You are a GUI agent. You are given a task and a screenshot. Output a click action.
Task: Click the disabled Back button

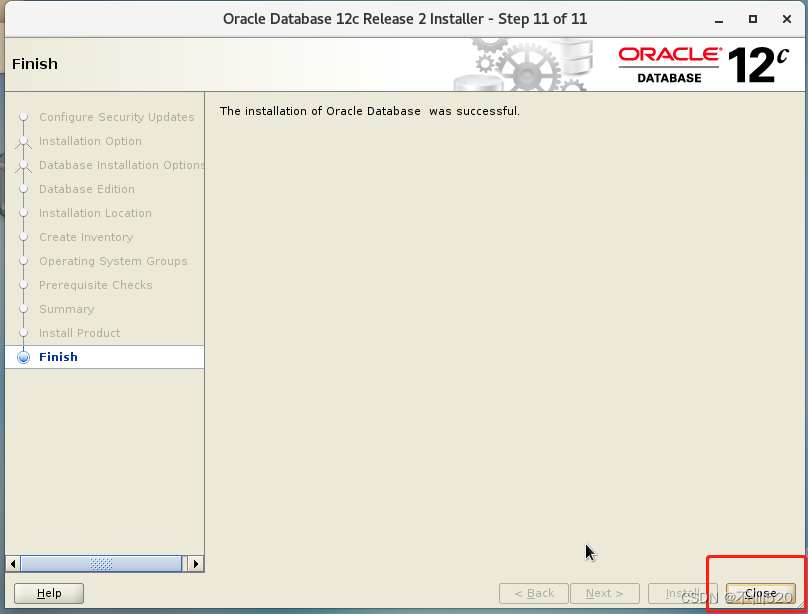(x=534, y=593)
